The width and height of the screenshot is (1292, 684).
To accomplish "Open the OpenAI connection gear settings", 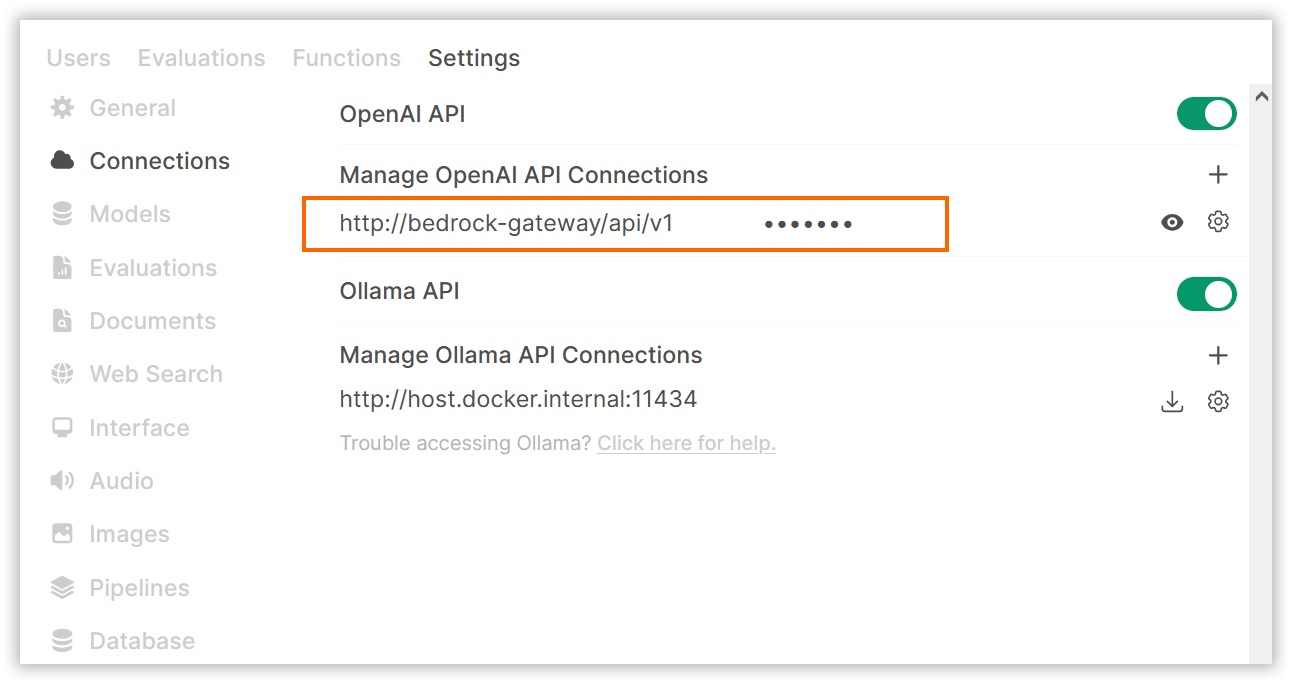I will point(1218,222).
